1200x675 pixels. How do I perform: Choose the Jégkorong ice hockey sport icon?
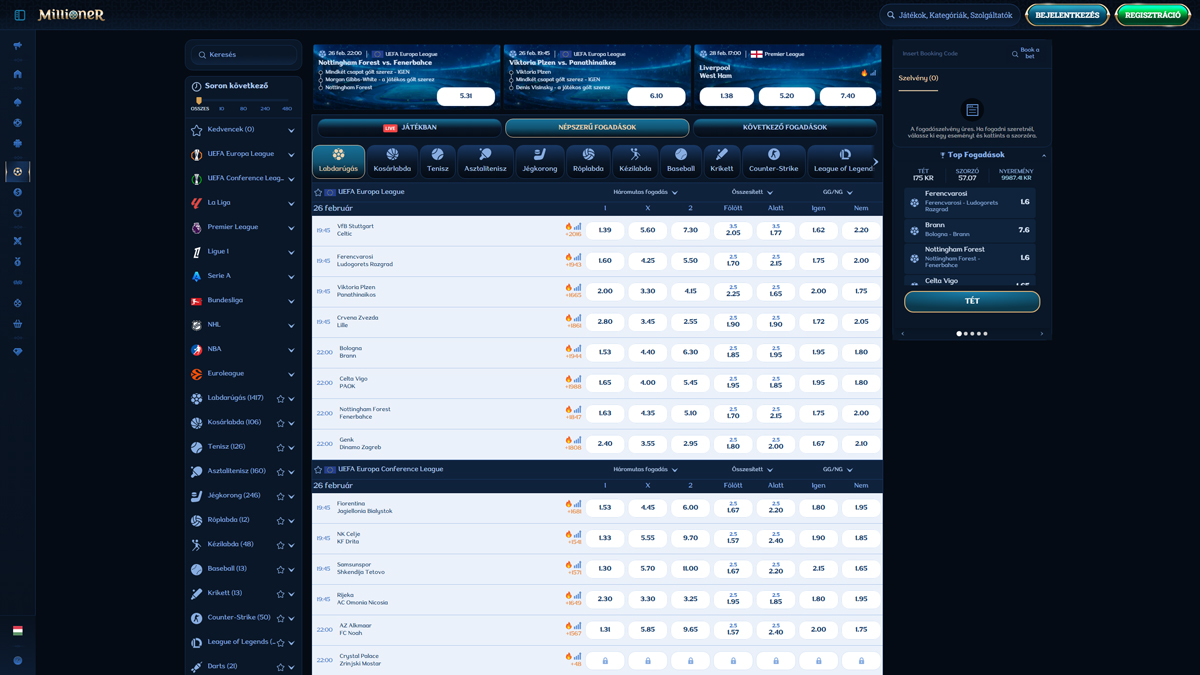pos(540,161)
